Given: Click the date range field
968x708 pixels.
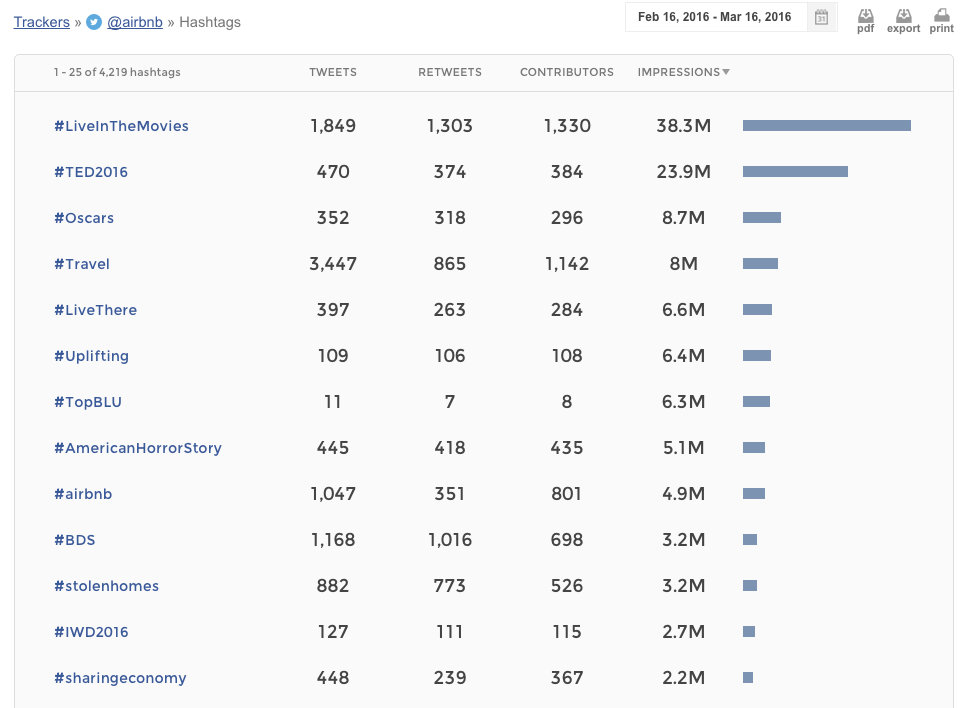Looking at the screenshot, I should point(715,17).
